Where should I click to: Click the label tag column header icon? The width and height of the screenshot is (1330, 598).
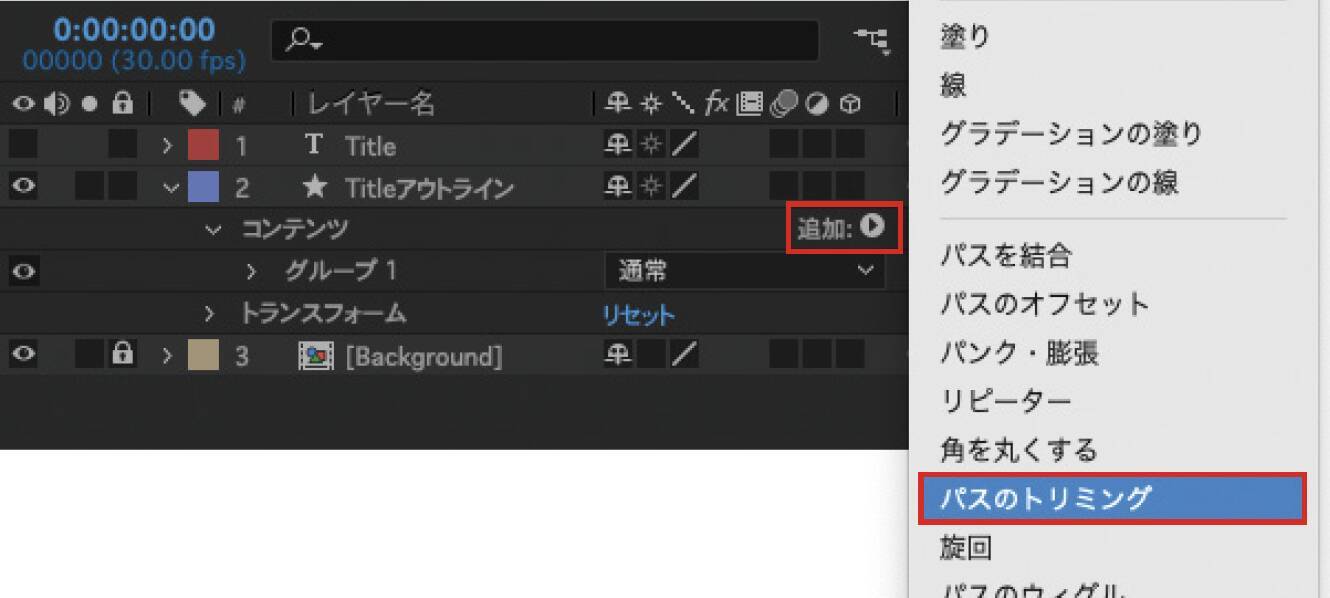[192, 103]
